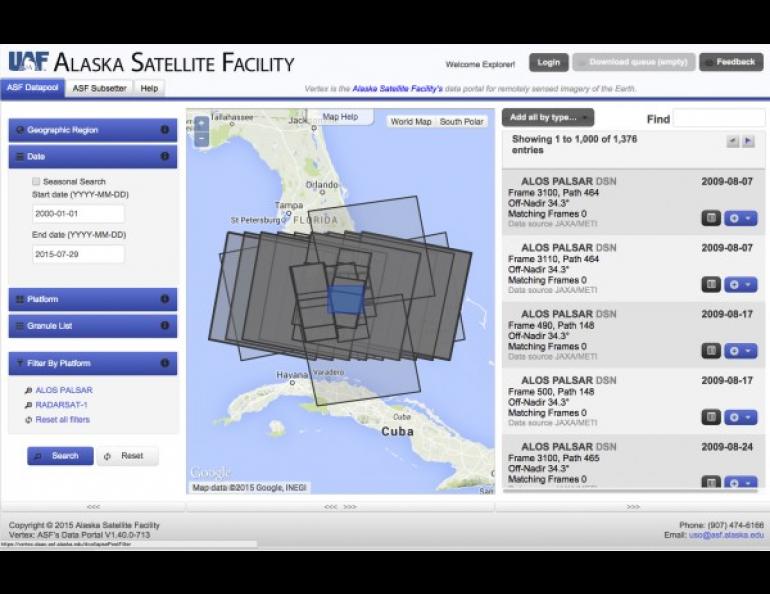Open info icon for Filter By Platform
The image size is (770, 594).
point(165,363)
